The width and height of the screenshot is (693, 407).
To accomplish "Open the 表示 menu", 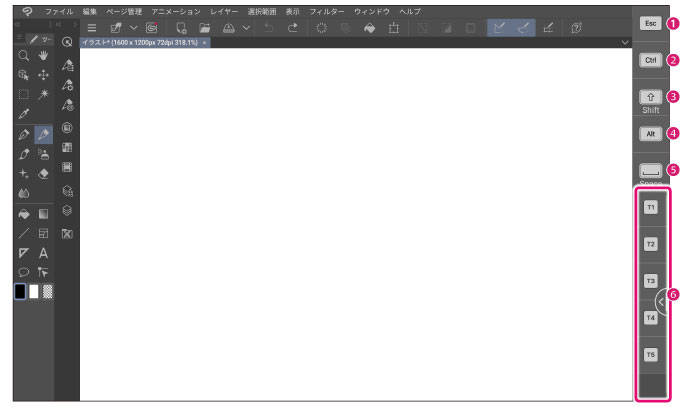I will pos(292,11).
